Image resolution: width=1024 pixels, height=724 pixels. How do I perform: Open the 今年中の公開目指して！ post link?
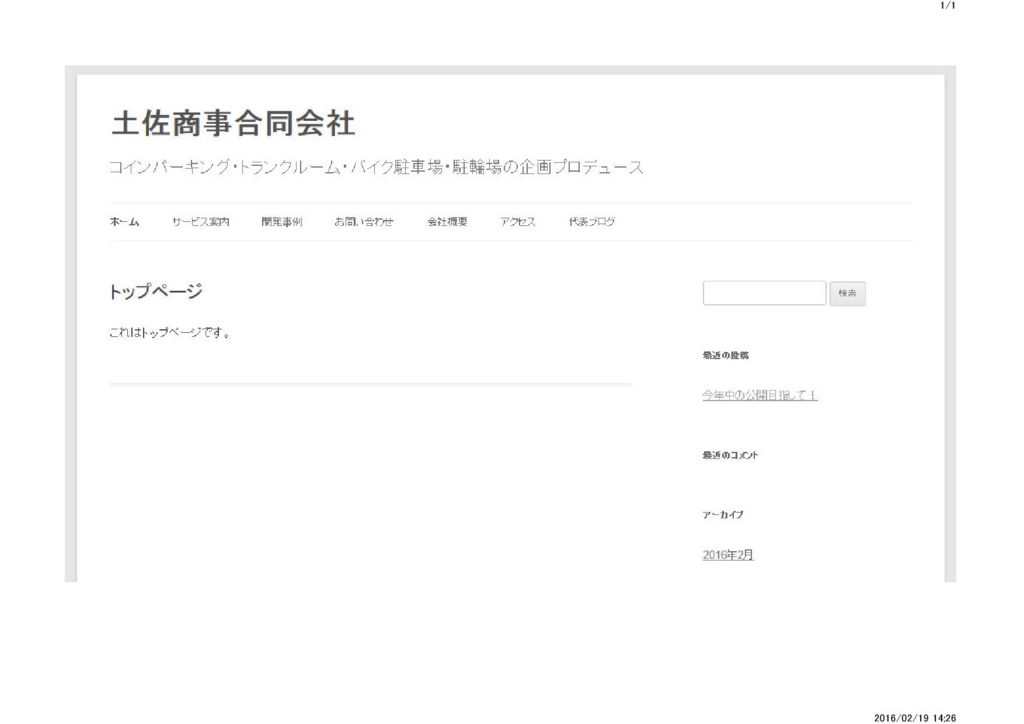pos(760,395)
